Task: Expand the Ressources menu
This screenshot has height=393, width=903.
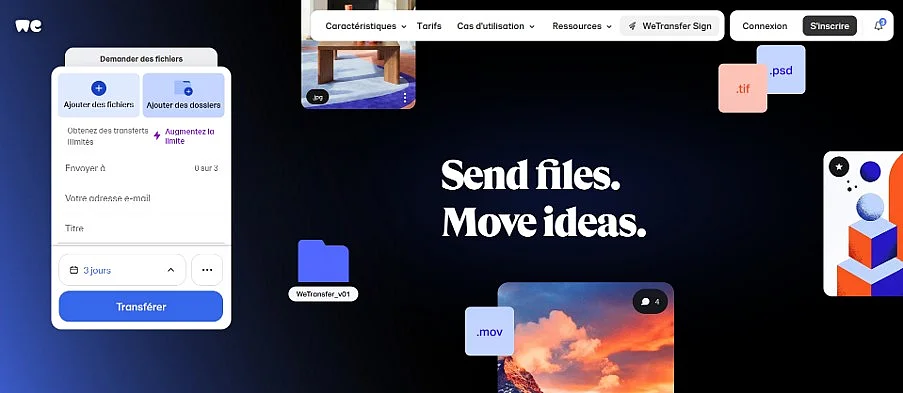Action: 582,26
